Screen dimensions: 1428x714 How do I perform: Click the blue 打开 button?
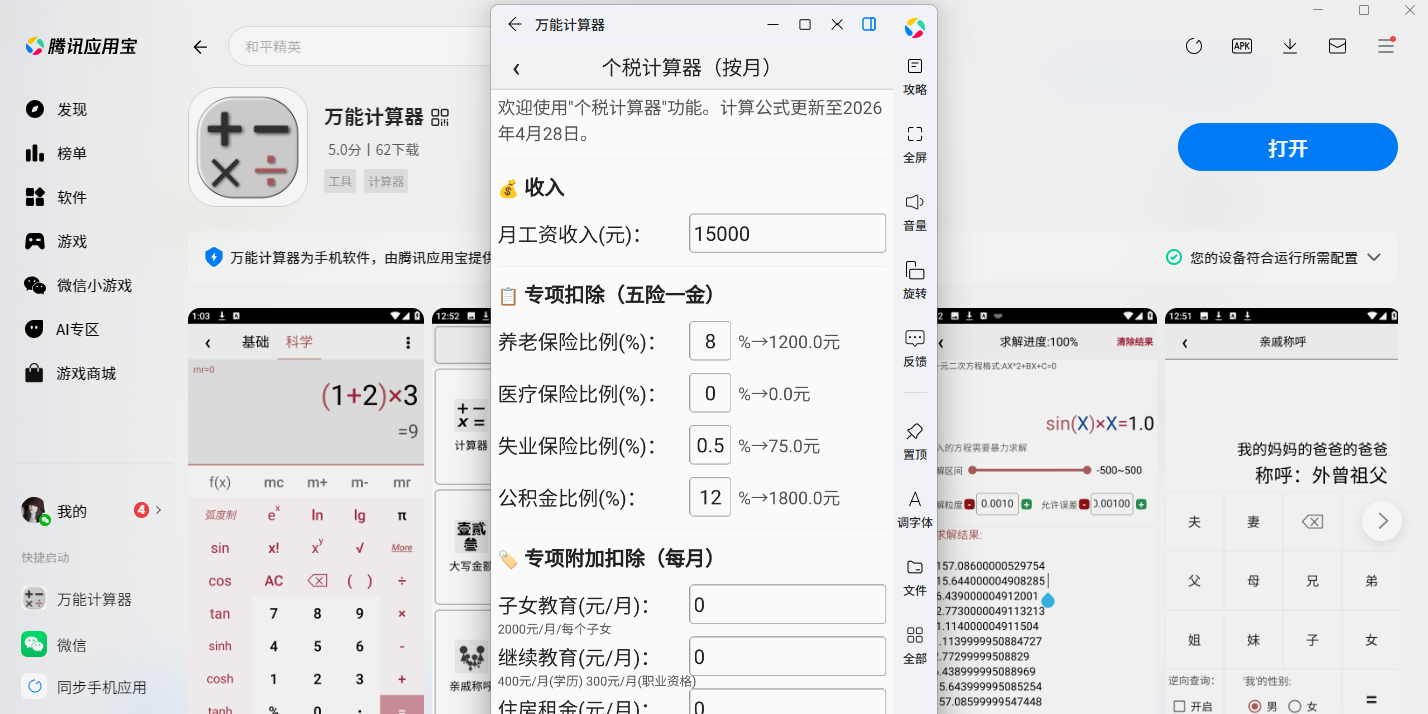[1288, 148]
